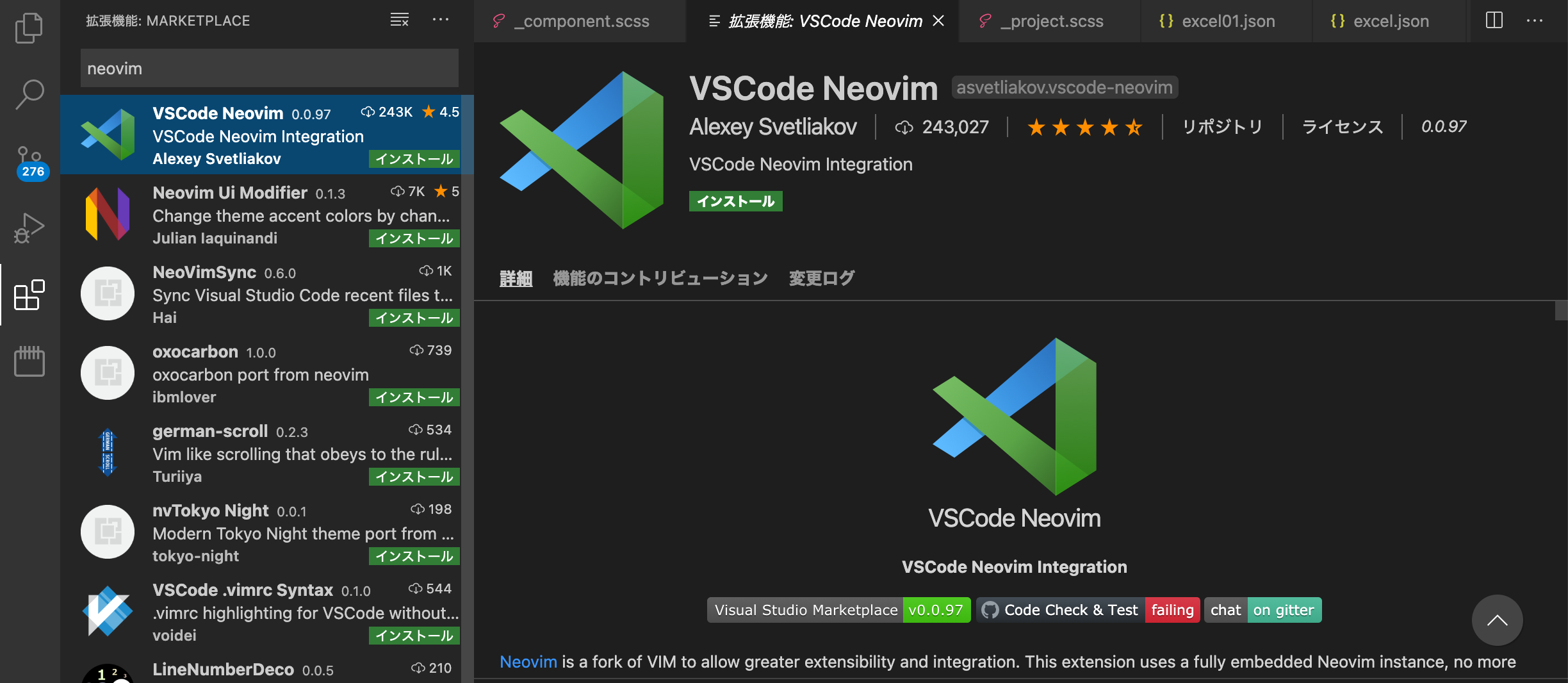Screen dimensions: 1568x683
Task: Open Visual Studio Marketplace v0.0.97 badge
Action: (x=838, y=610)
